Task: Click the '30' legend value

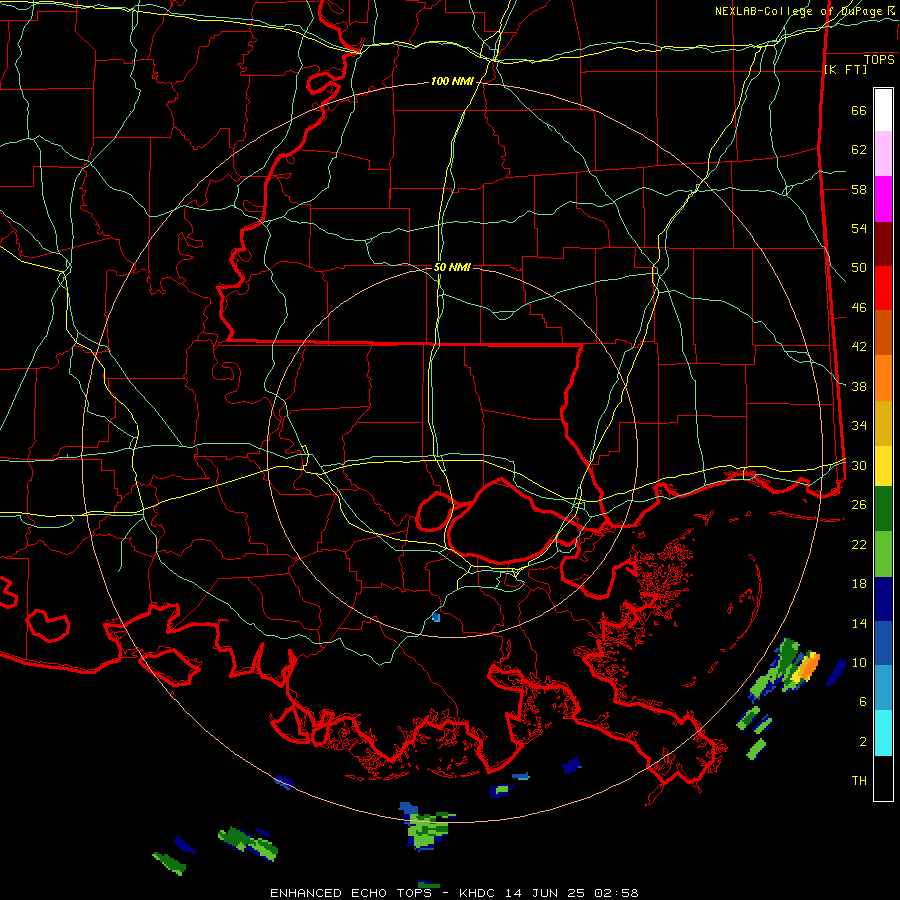Action: point(859,465)
